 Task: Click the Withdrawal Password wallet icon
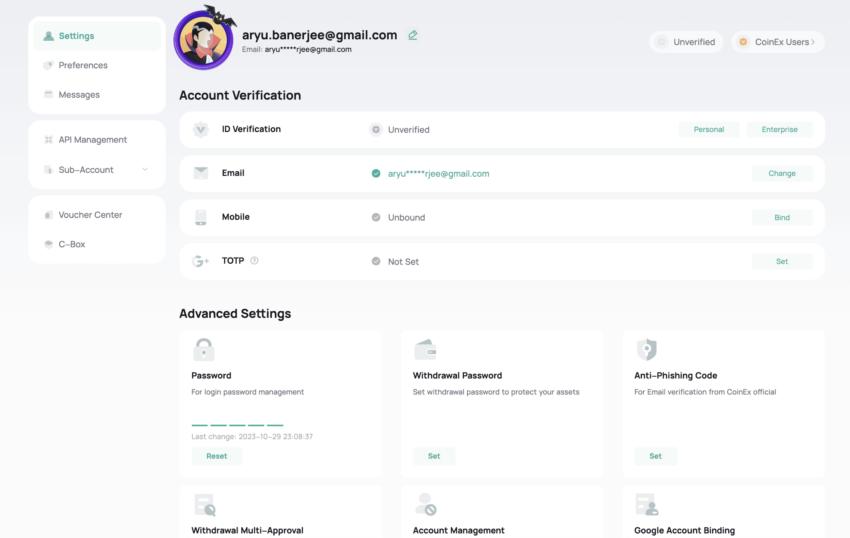(x=426, y=350)
